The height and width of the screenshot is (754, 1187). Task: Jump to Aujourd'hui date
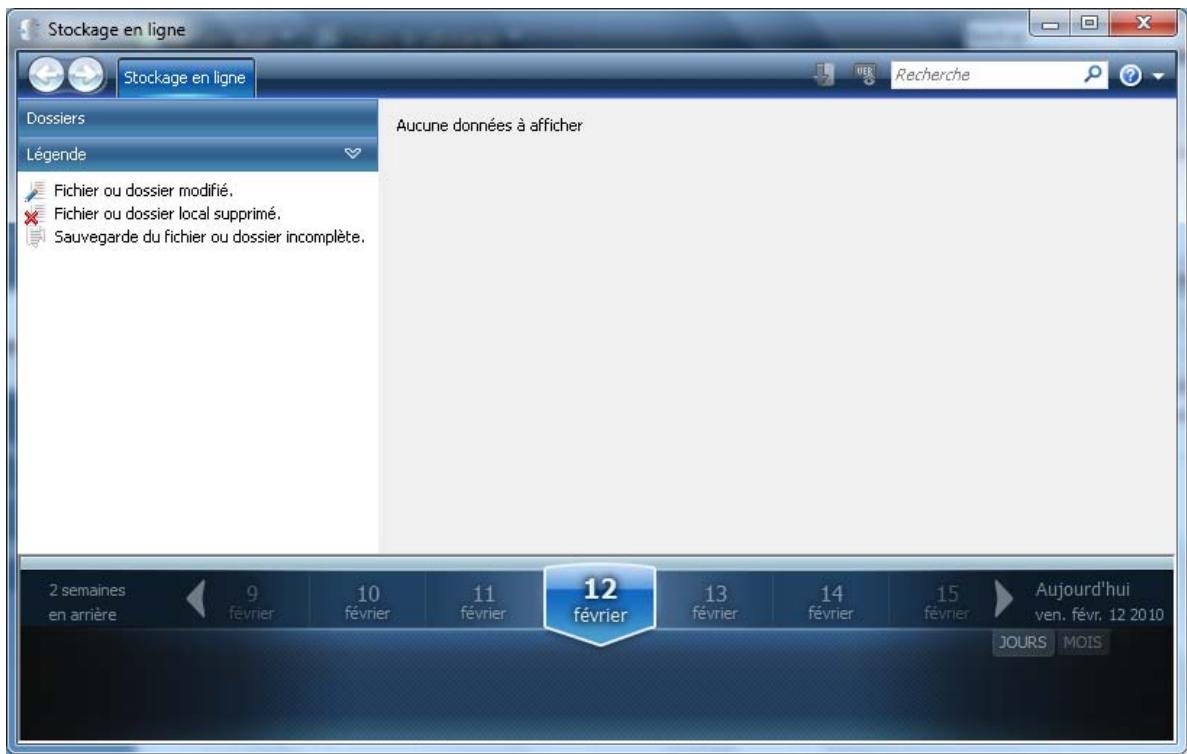[1098, 602]
